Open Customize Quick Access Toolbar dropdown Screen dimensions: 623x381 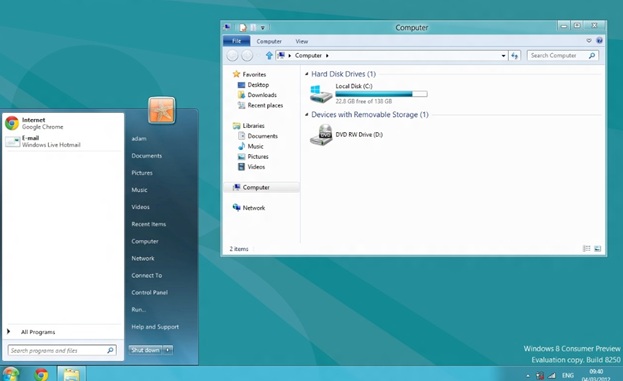(x=263, y=28)
